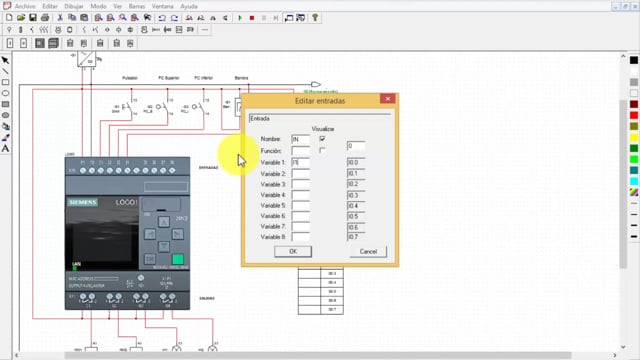Viewport: 640px width, 360px height.
Task: Open the Dibujar menu
Action: click(x=73, y=6)
